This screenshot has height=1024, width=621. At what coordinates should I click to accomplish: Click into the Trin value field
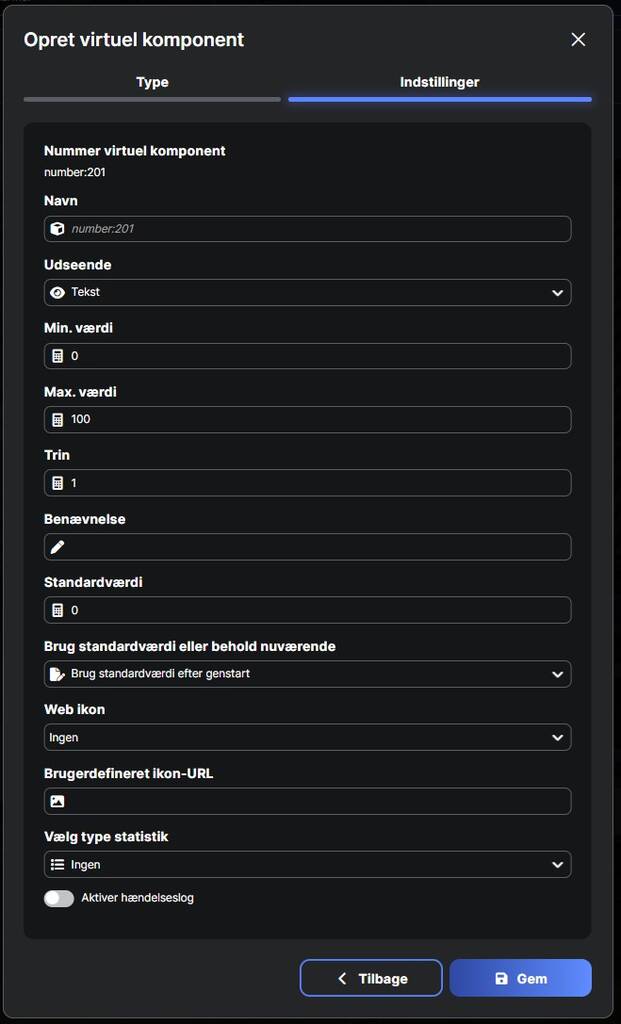coord(317,483)
